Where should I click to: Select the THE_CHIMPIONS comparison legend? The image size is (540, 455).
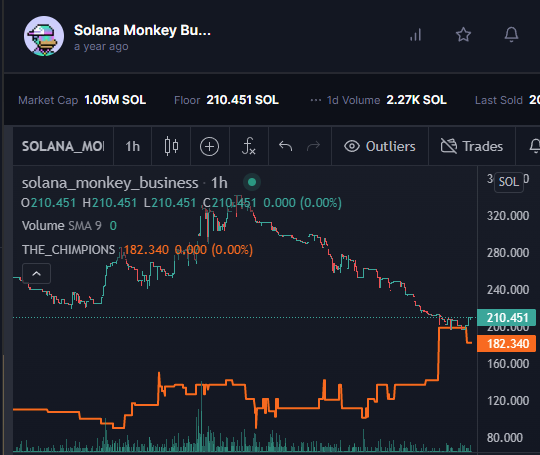click(69, 250)
